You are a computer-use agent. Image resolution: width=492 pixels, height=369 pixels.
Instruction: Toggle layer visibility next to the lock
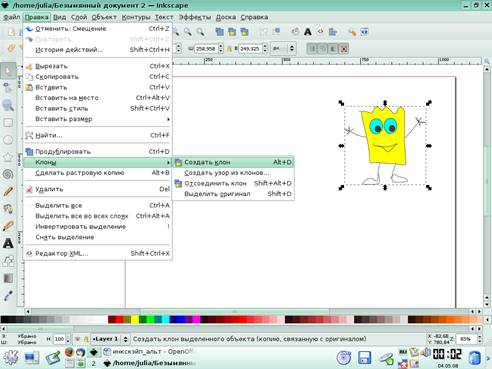(x=77, y=339)
